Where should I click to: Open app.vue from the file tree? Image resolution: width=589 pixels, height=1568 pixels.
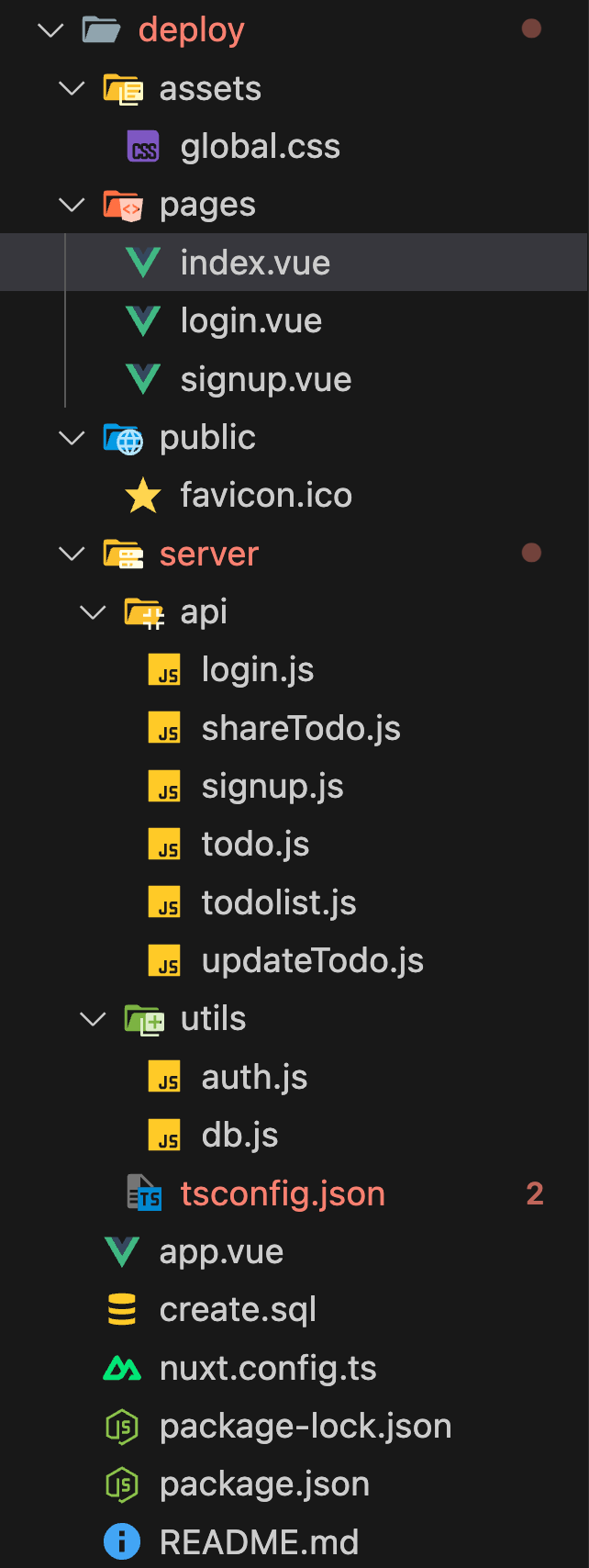[221, 1252]
